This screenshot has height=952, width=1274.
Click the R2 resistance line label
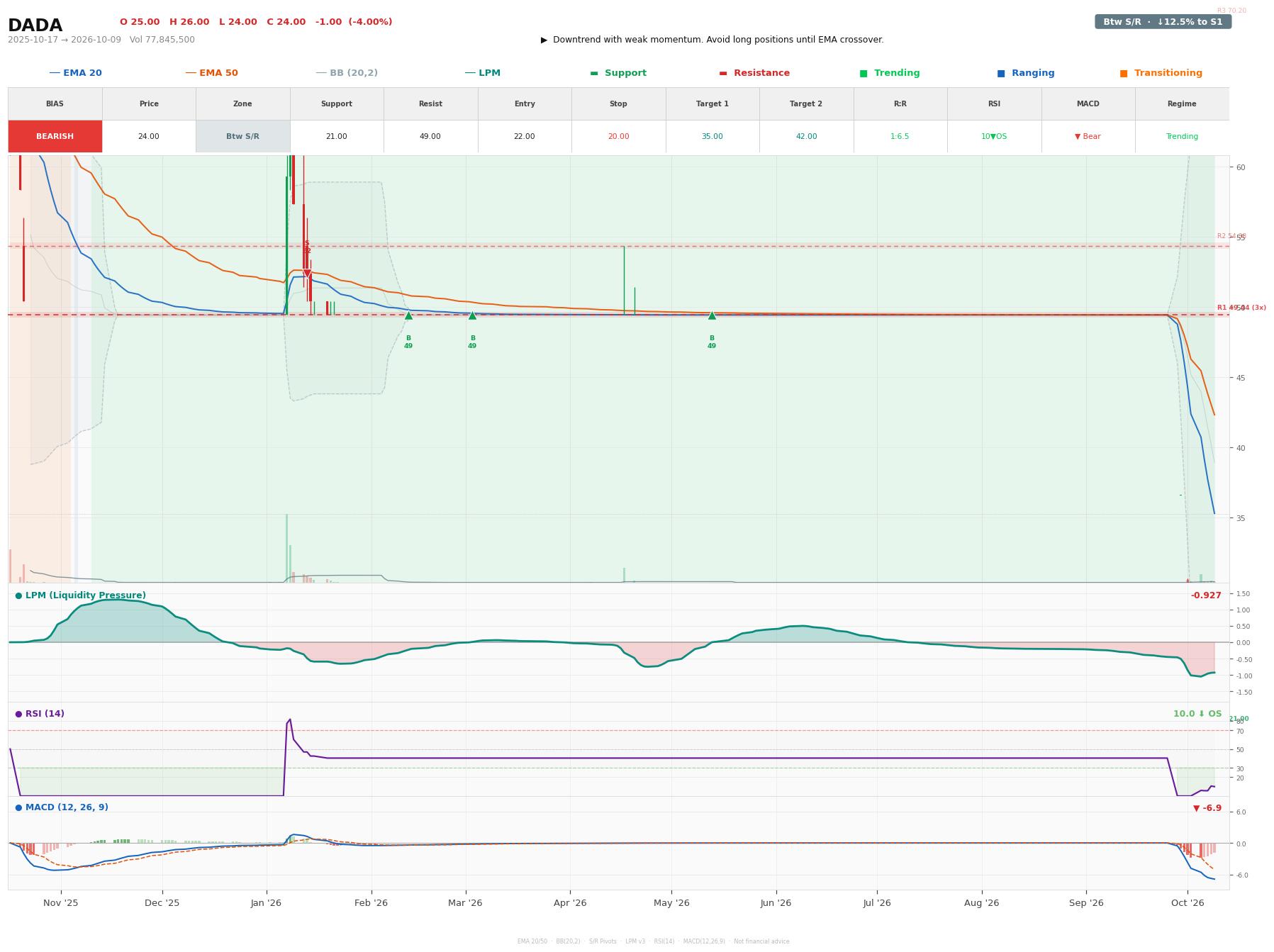click(x=1231, y=236)
